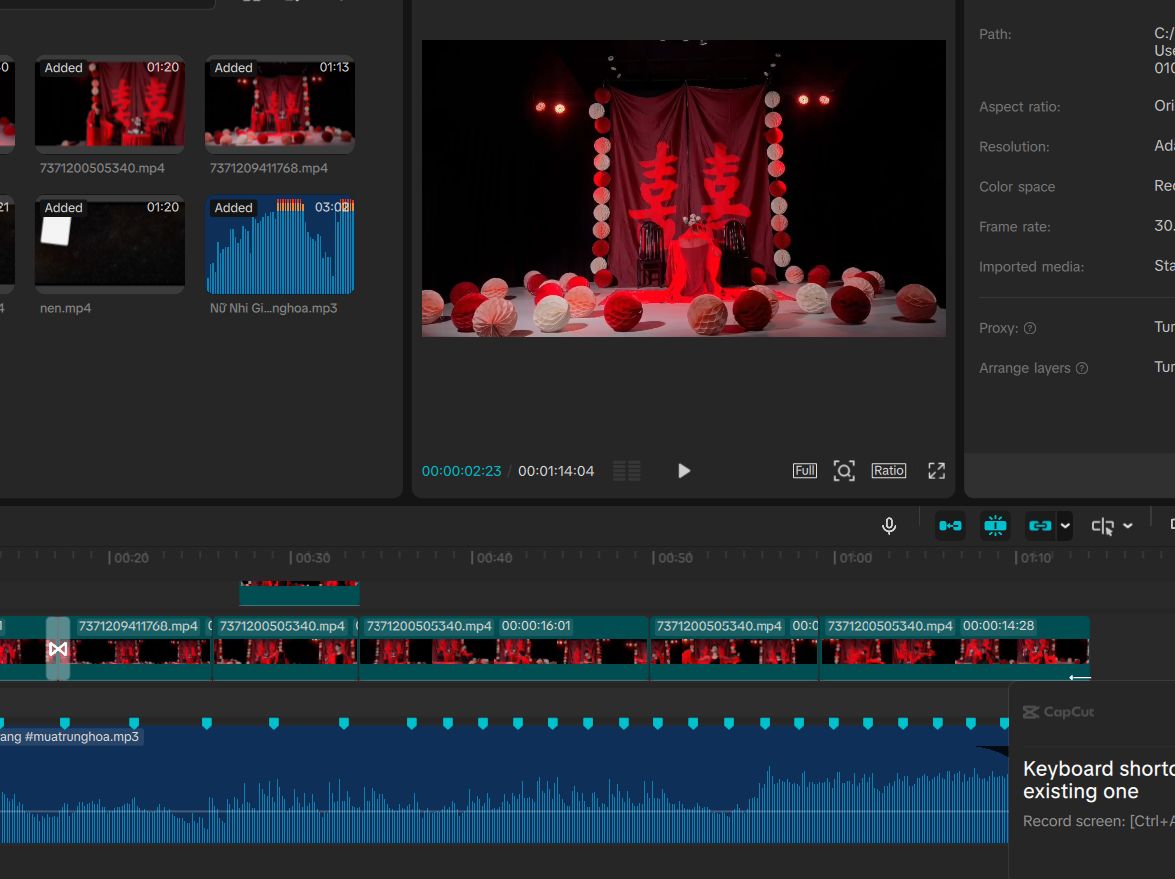
Task: Click the current timecode 00:00:02:23
Action: pyautogui.click(x=462, y=471)
